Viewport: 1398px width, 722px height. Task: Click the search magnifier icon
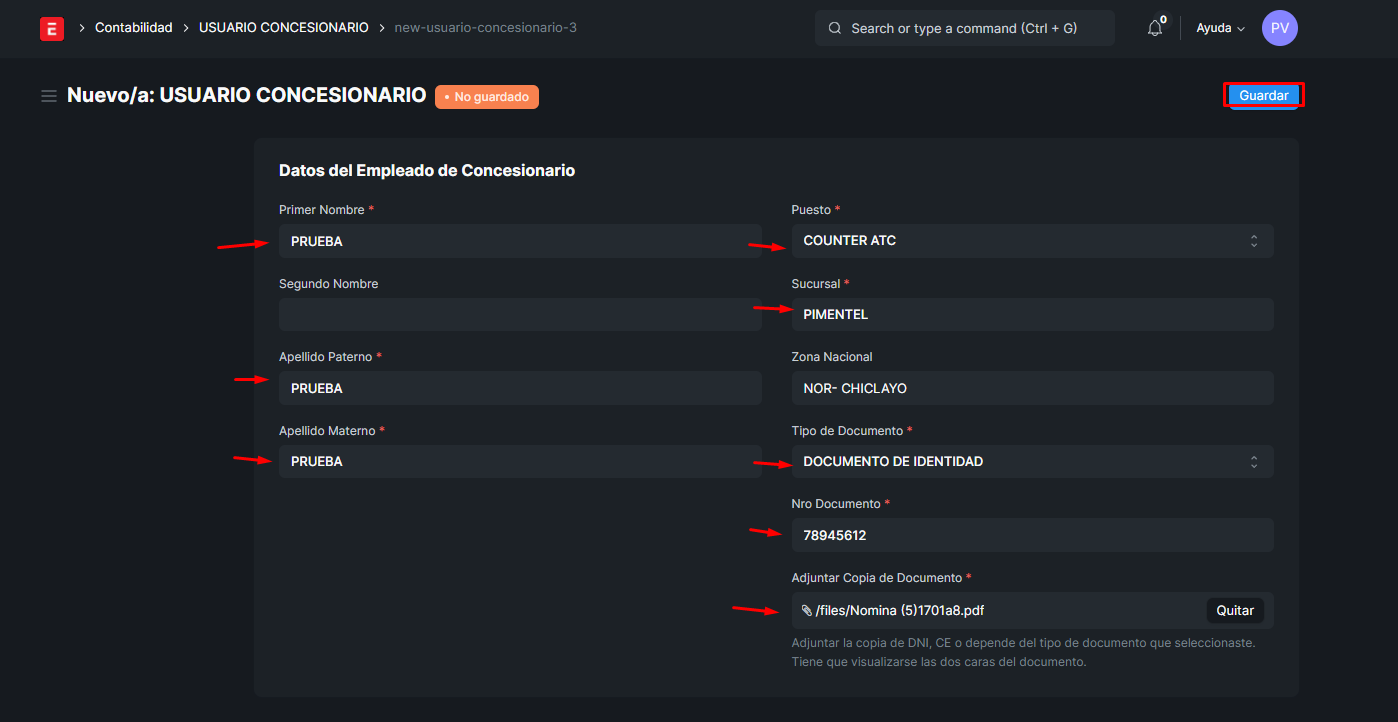tap(835, 28)
